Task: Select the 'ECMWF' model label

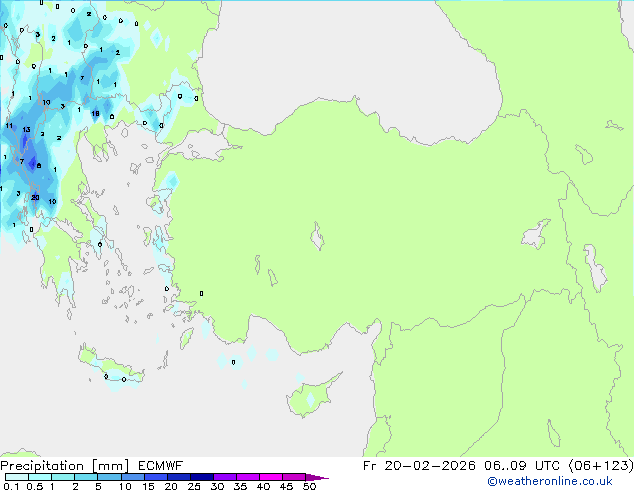Action: [160, 466]
